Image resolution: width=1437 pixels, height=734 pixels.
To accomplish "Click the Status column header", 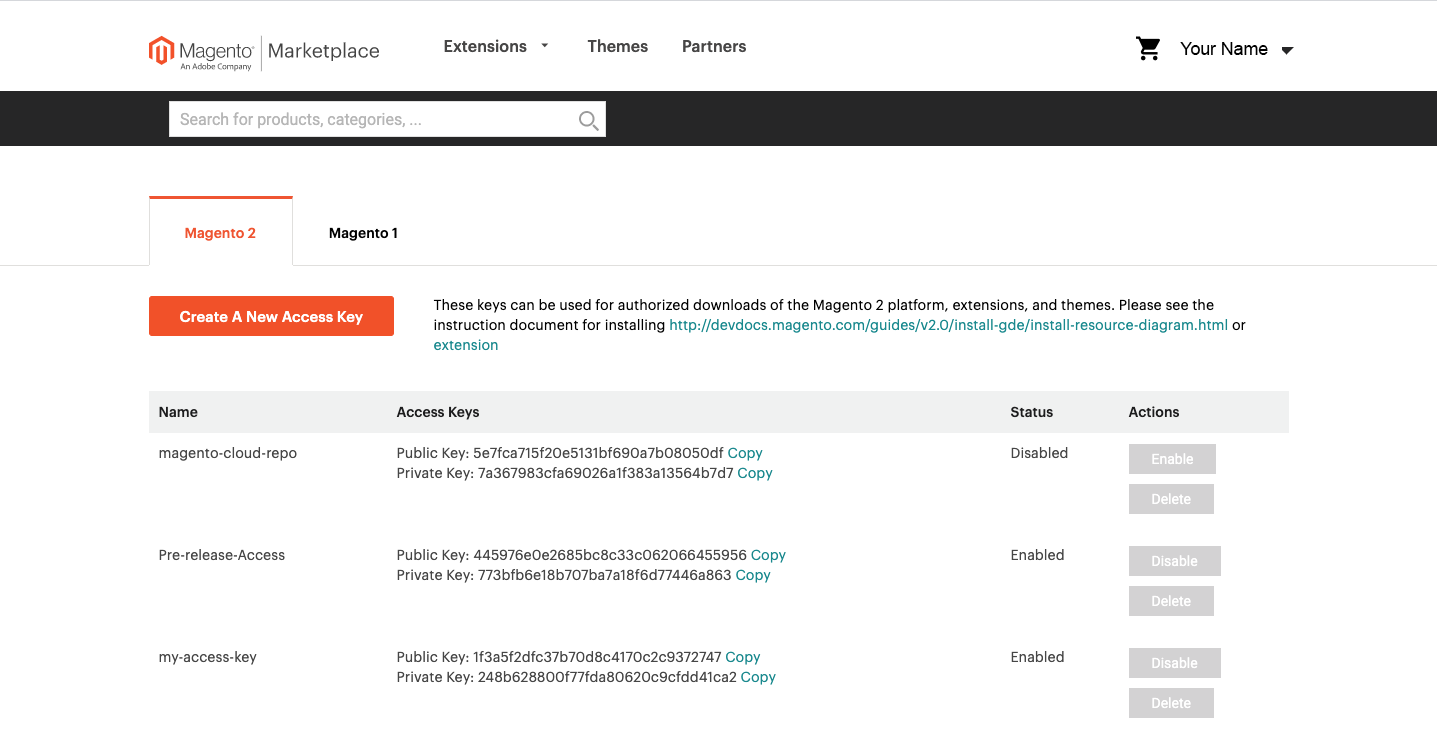I will (x=1032, y=412).
